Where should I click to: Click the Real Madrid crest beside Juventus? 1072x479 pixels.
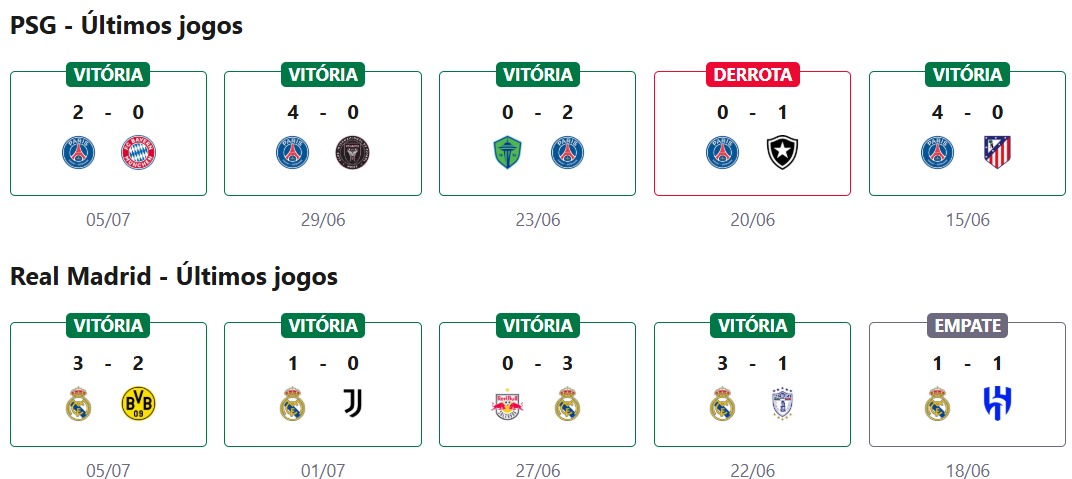coord(292,403)
